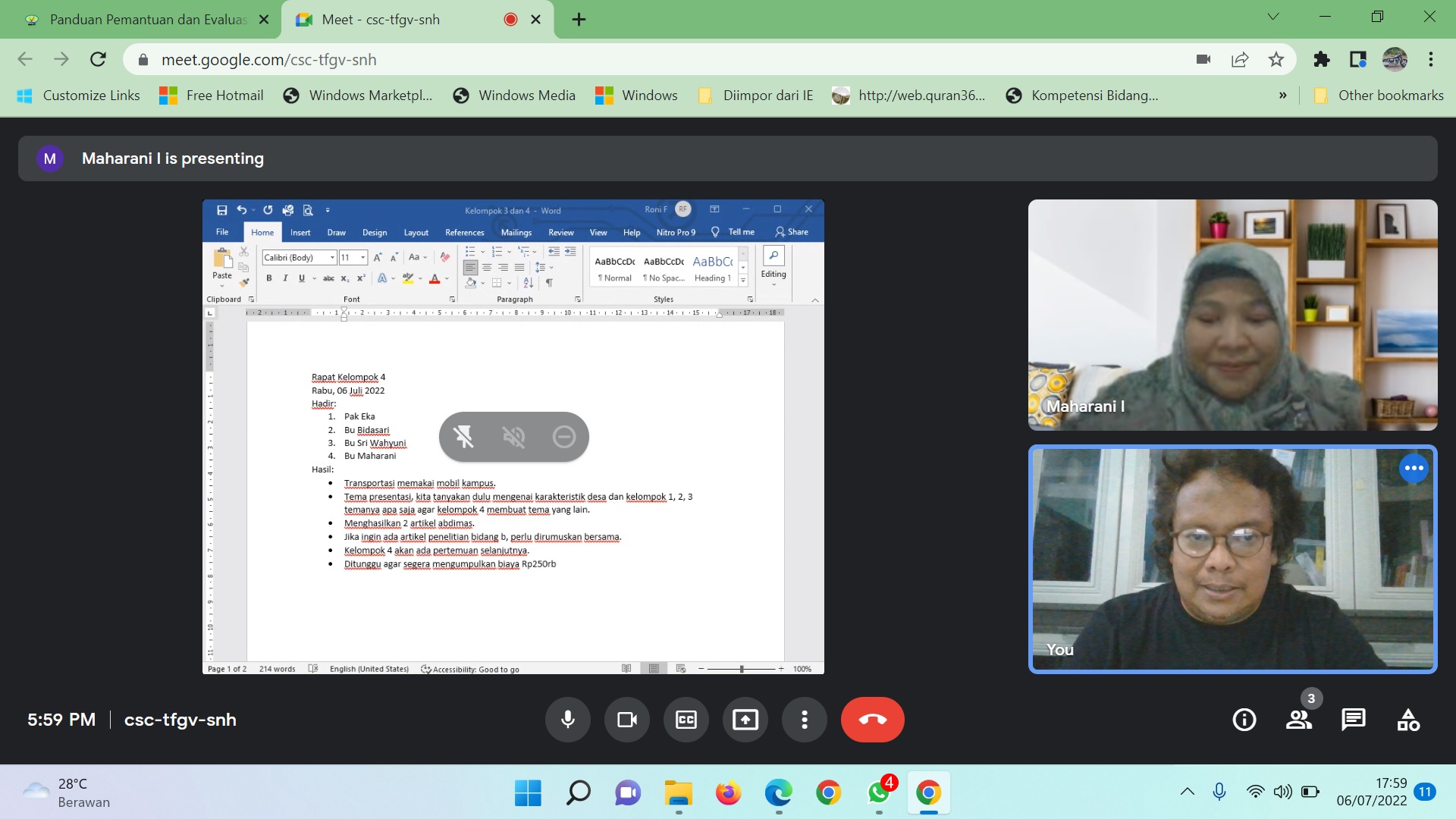The height and width of the screenshot is (819, 1456).
Task: Open options on the You video tile
Action: pos(1414,468)
